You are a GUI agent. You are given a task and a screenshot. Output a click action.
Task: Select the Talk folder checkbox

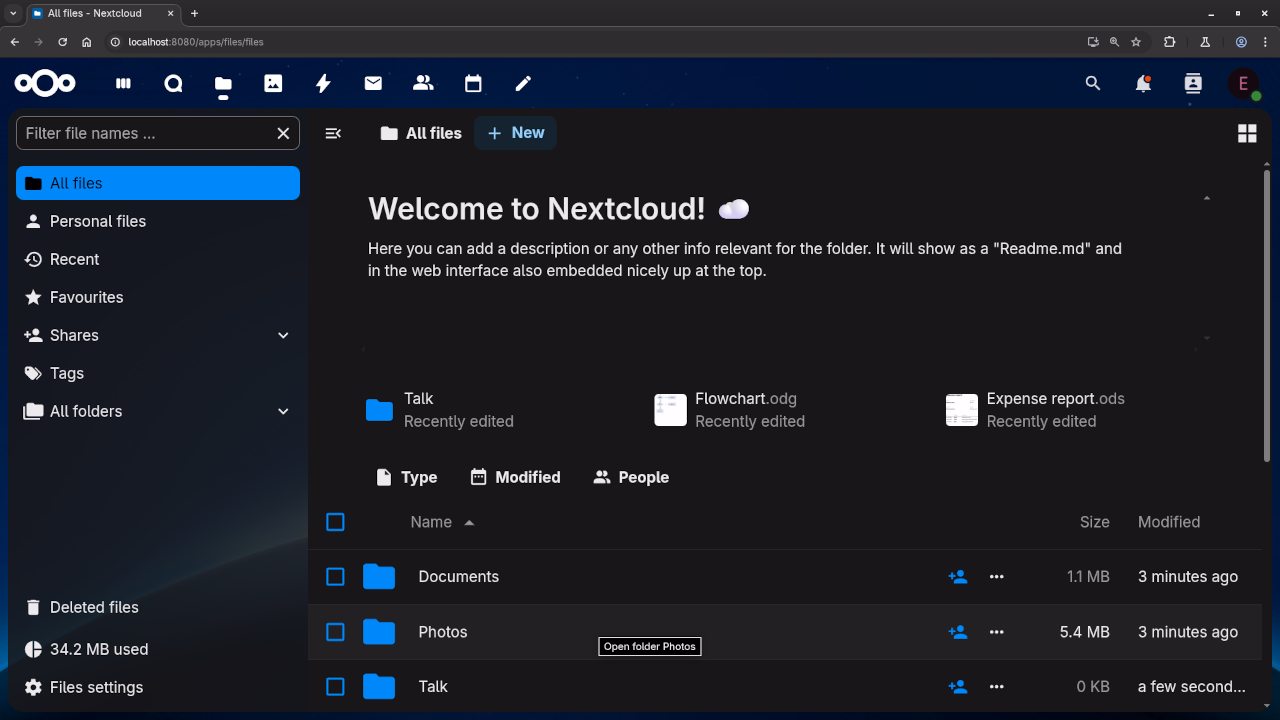coord(335,687)
